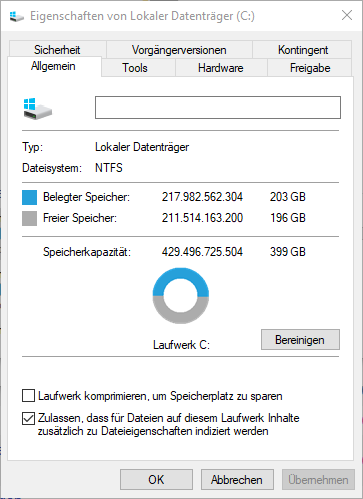Enable the drive compression checkbox
The image size is (363, 499).
28,396
